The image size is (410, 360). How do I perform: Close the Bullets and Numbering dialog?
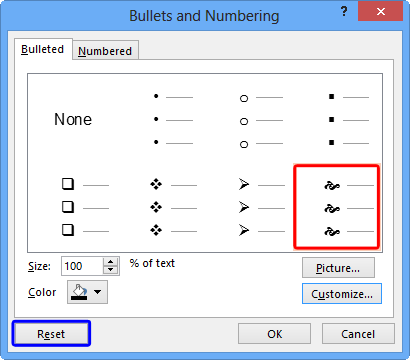[381, 12]
